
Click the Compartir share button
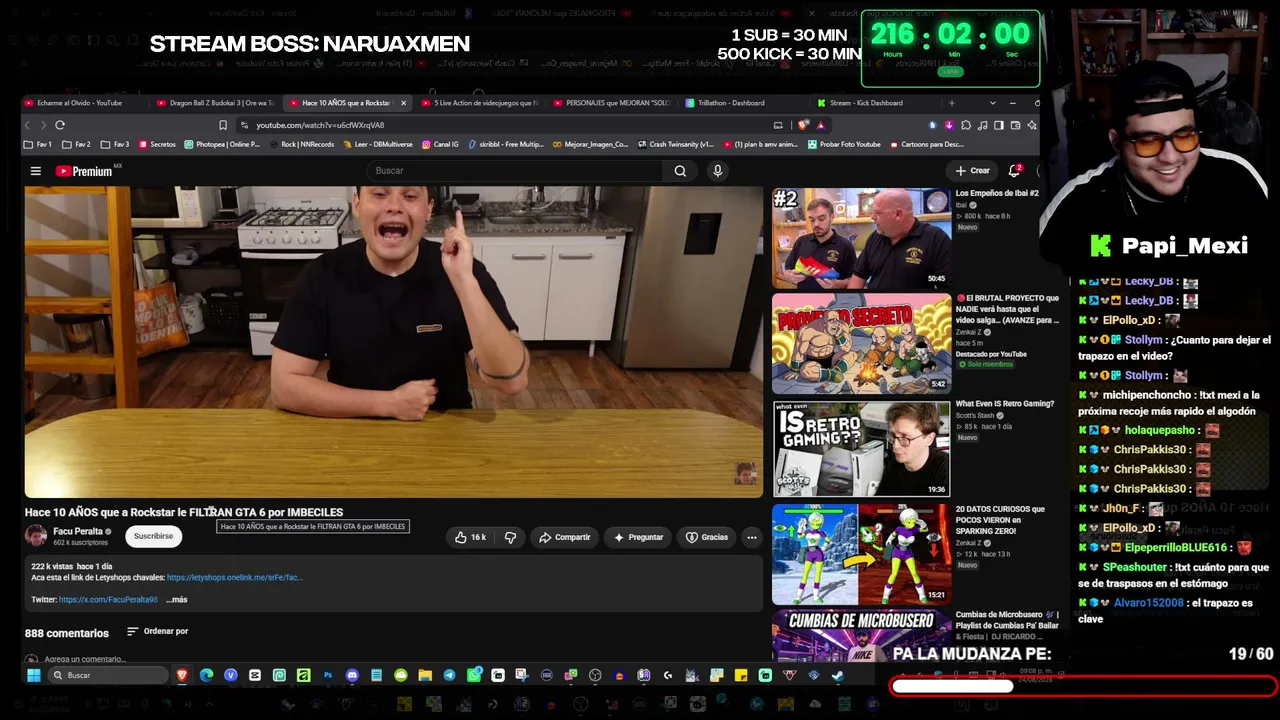[x=565, y=537]
